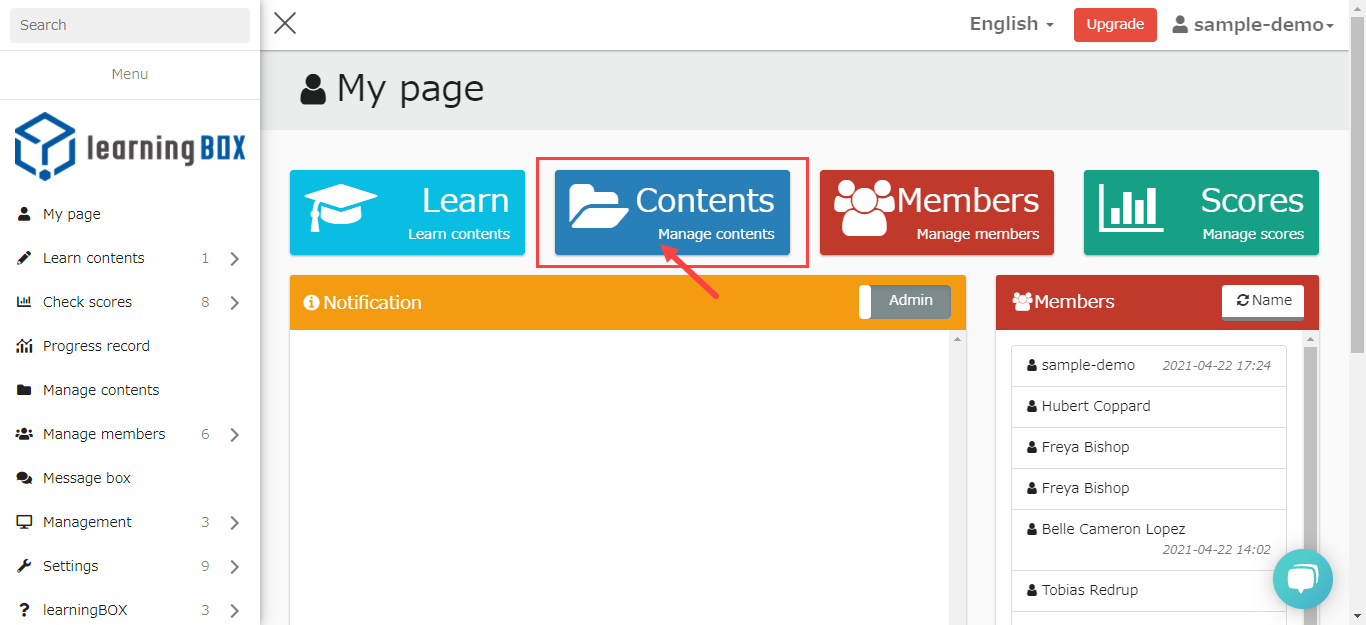Expand the Settings submenu arrow

234,567
